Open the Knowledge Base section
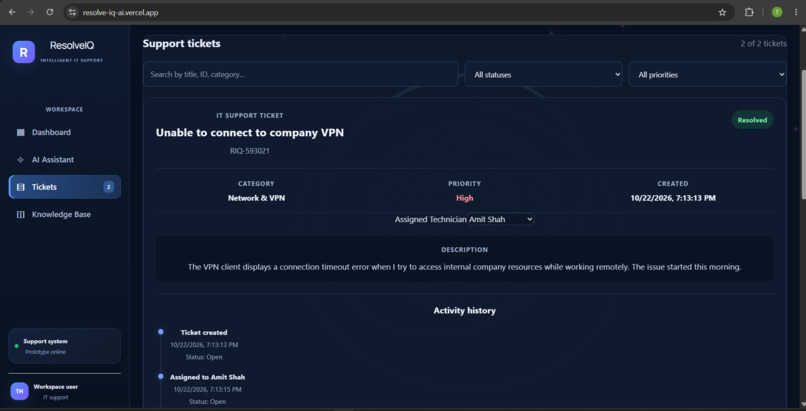This screenshot has width=806, height=411. (x=65, y=214)
